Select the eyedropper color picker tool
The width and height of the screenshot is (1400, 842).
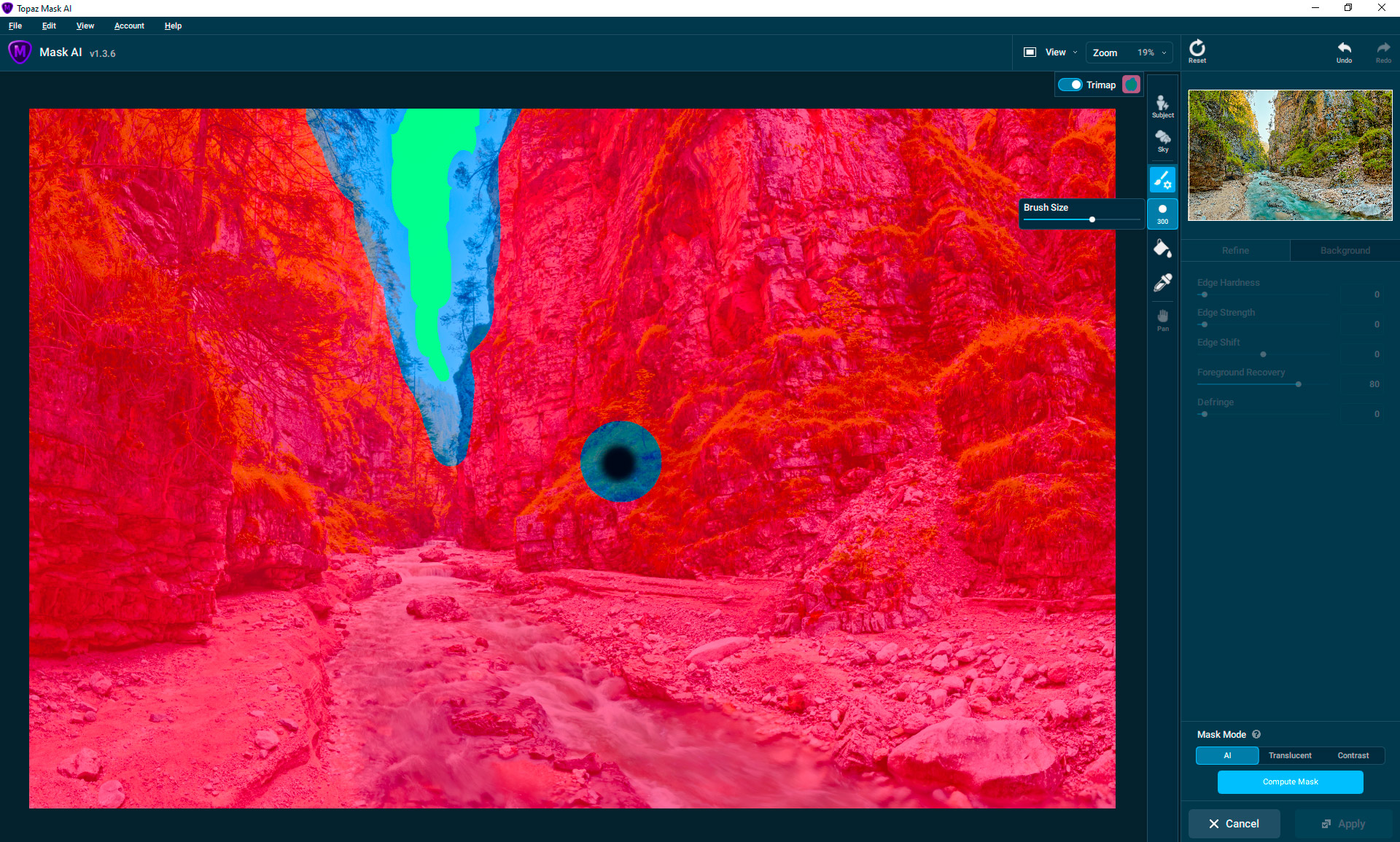[x=1162, y=283]
